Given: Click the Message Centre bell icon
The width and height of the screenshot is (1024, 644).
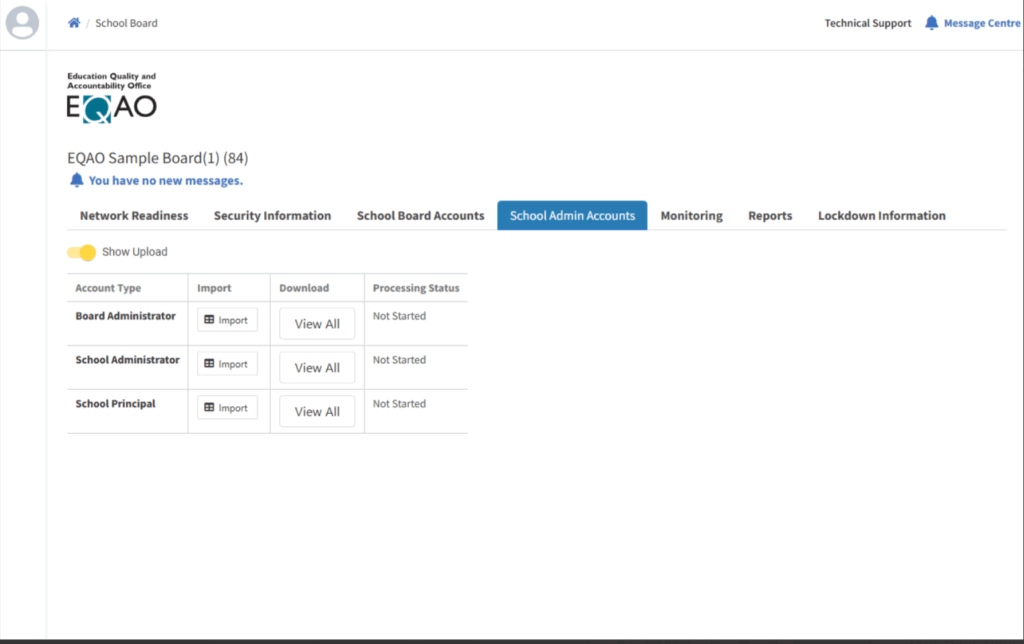Looking at the screenshot, I should click(931, 23).
